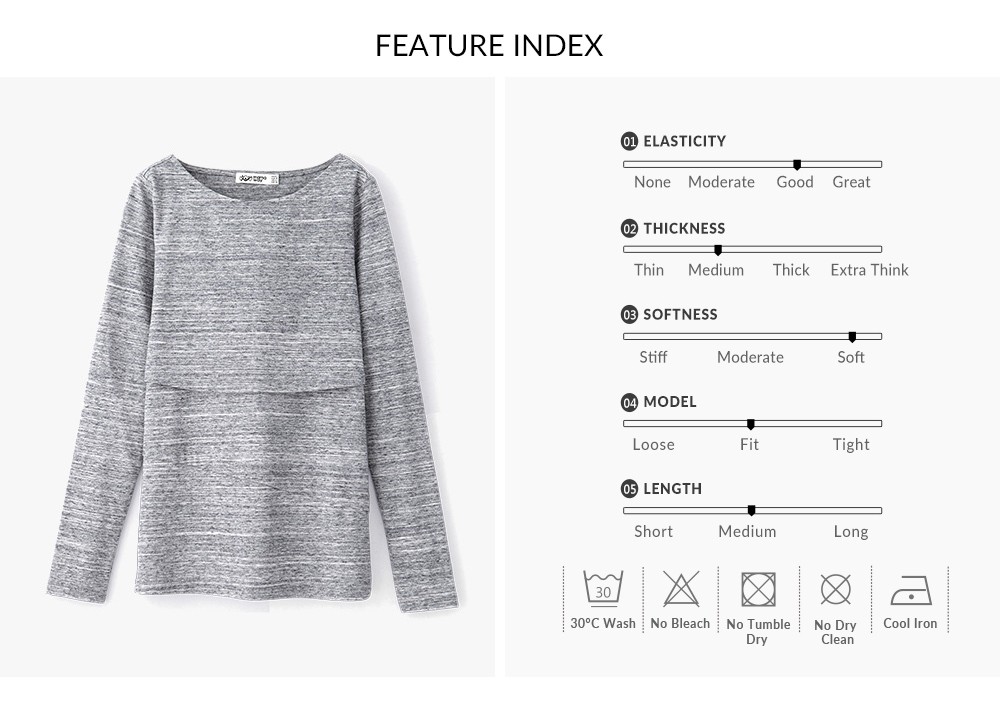The image size is (1000, 702).
Task: Click the Thickness slider marker
Action: pyautogui.click(x=717, y=250)
